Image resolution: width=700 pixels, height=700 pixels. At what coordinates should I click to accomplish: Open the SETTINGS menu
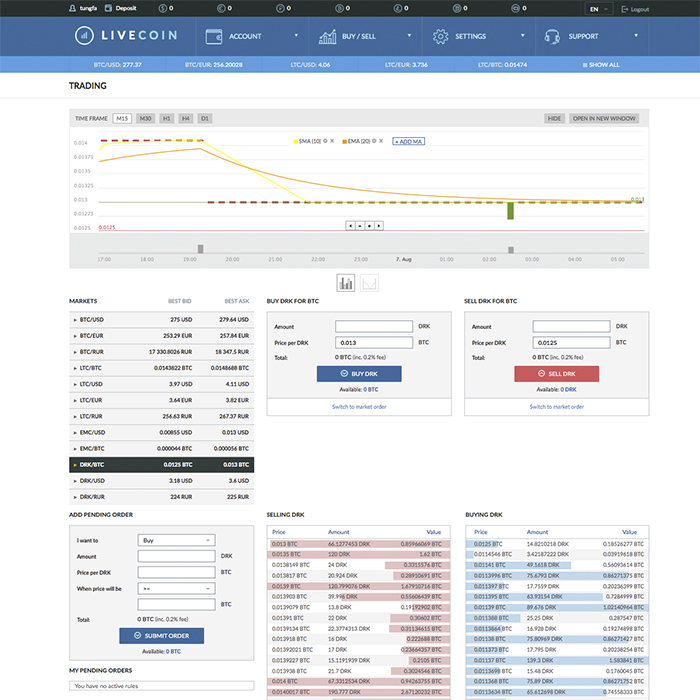click(x=479, y=36)
